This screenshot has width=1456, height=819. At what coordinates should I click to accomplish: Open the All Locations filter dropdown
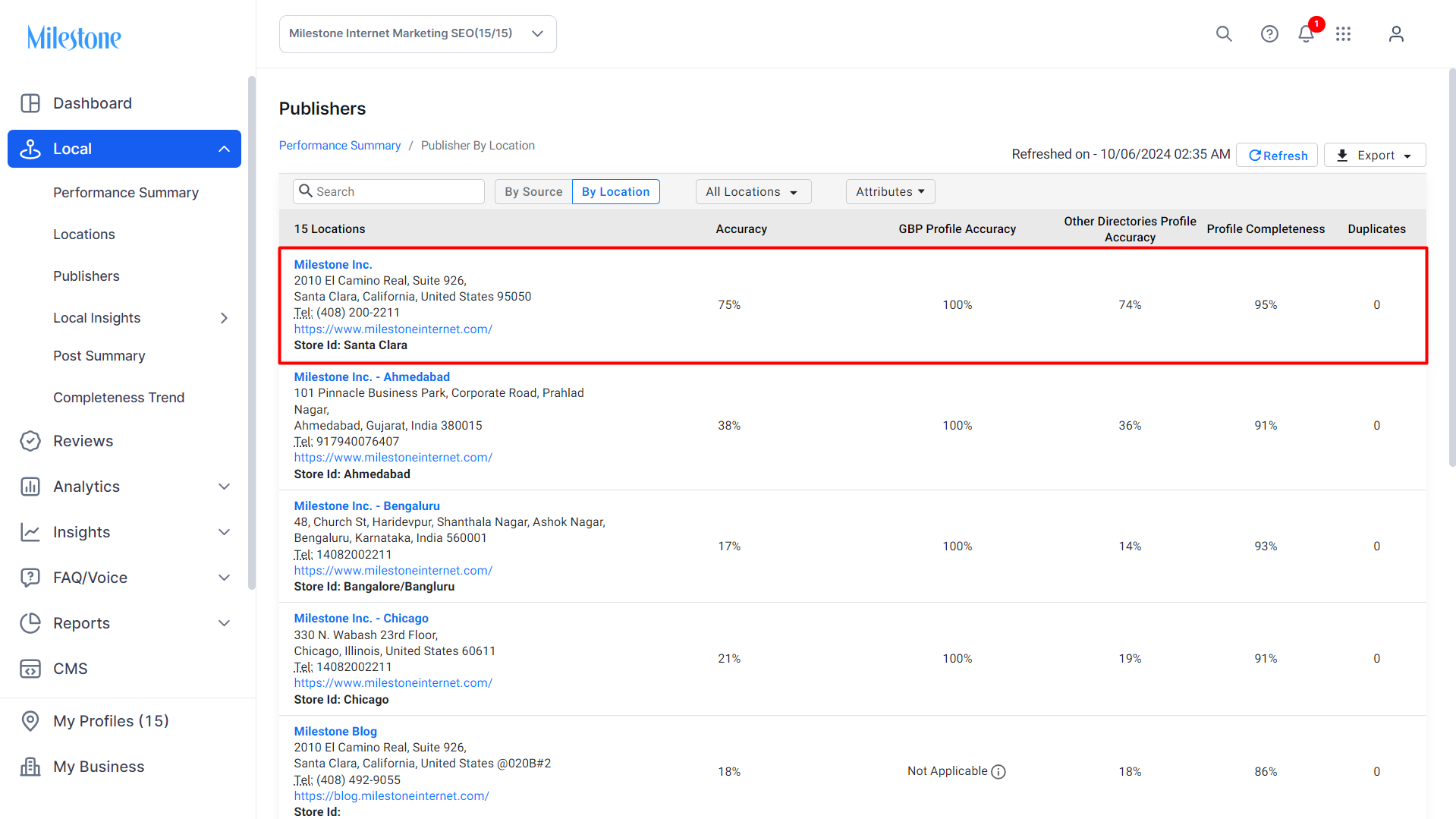pos(753,192)
